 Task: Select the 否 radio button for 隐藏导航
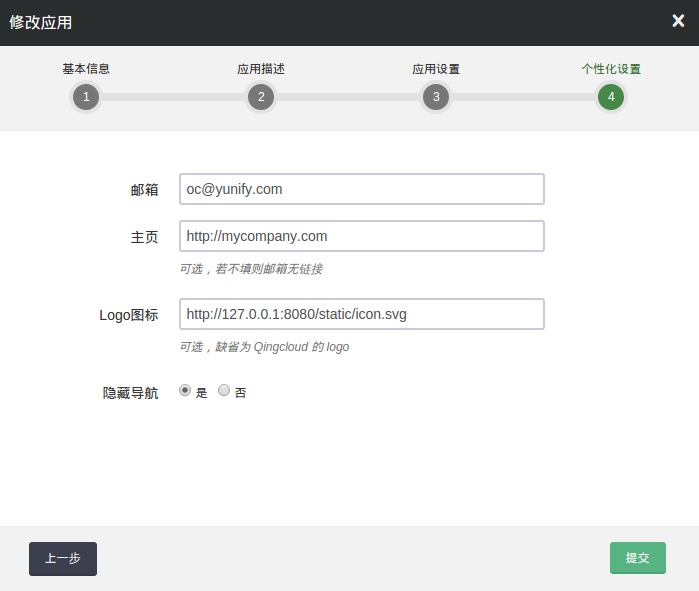(x=224, y=391)
